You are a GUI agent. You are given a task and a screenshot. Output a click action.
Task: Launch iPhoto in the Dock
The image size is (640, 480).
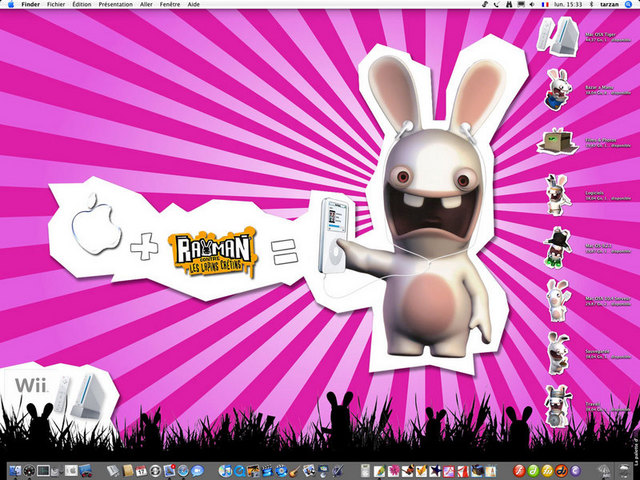coord(253,471)
